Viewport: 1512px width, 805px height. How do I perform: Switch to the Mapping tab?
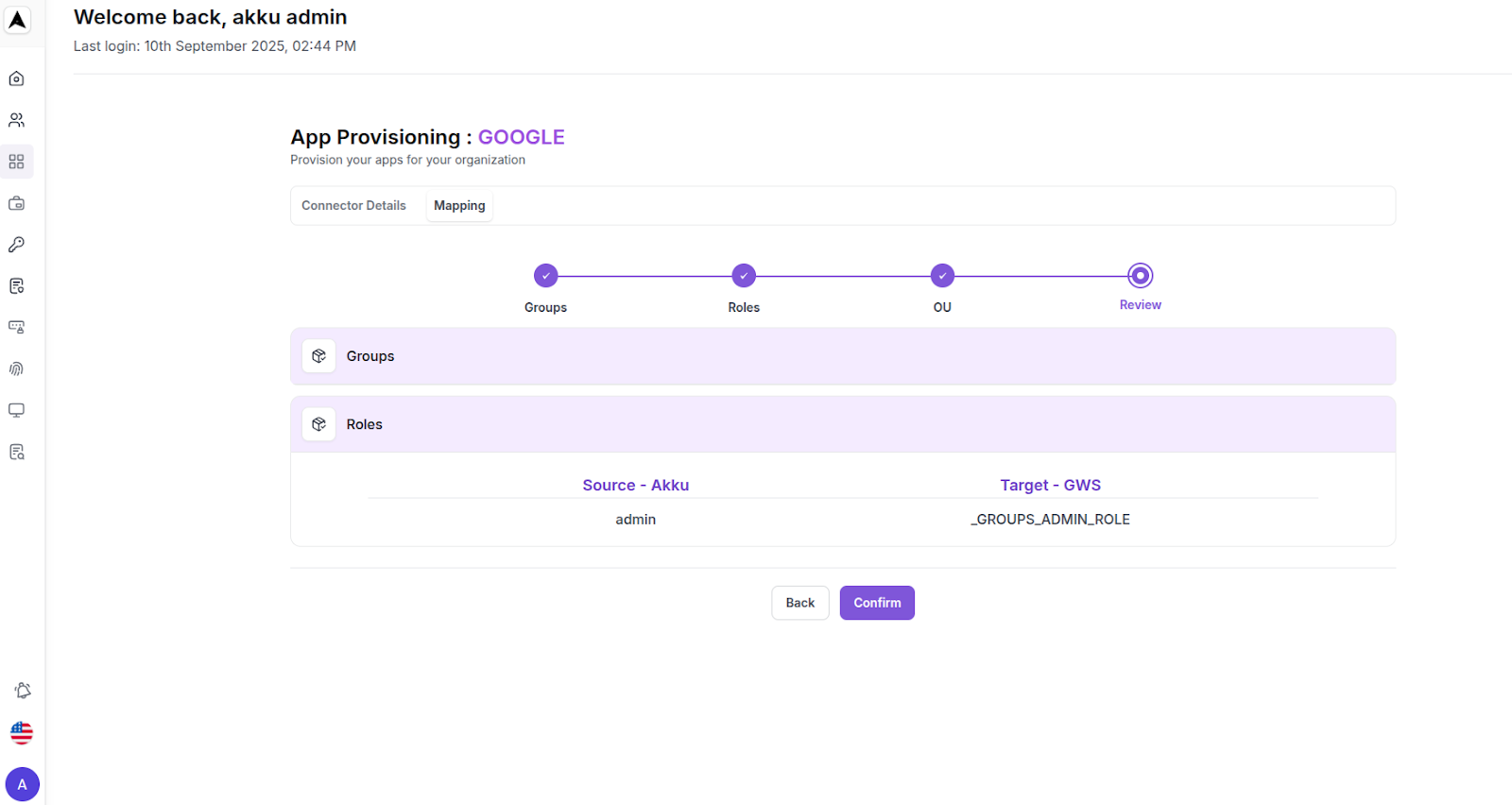[459, 205]
